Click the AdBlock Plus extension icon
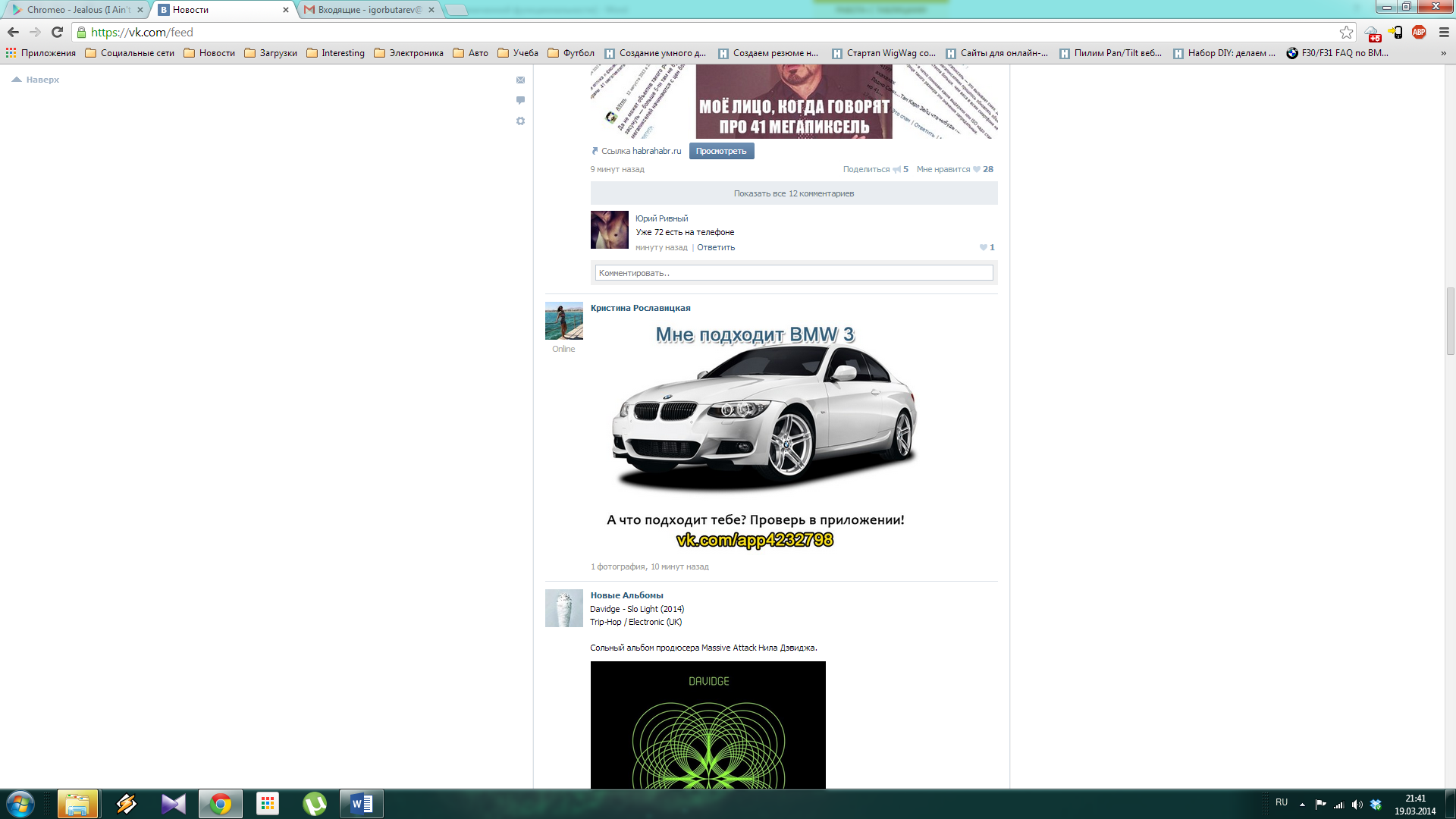Viewport: 1456px width, 819px height. pos(1419,32)
